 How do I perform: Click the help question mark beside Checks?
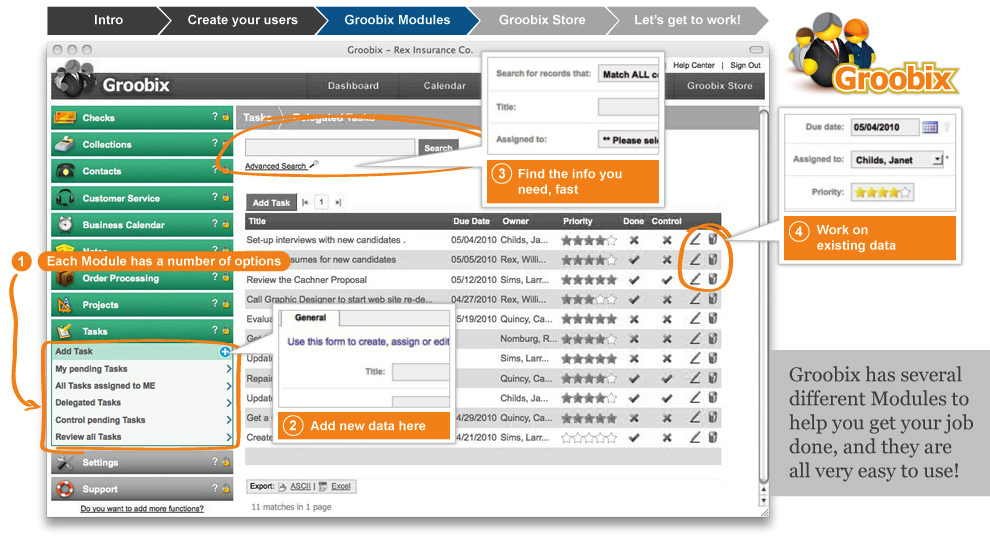pos(215,116)
